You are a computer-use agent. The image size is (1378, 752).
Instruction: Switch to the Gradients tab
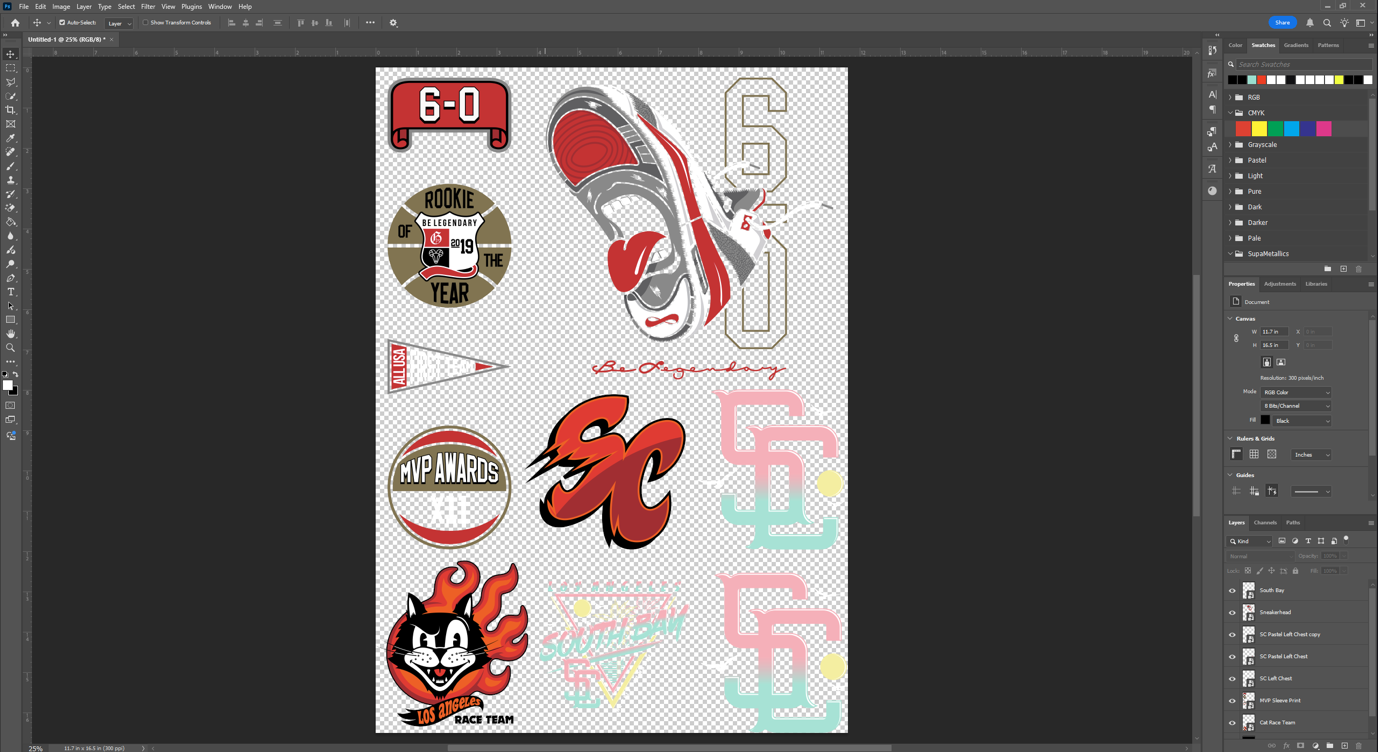point(1296,45)
